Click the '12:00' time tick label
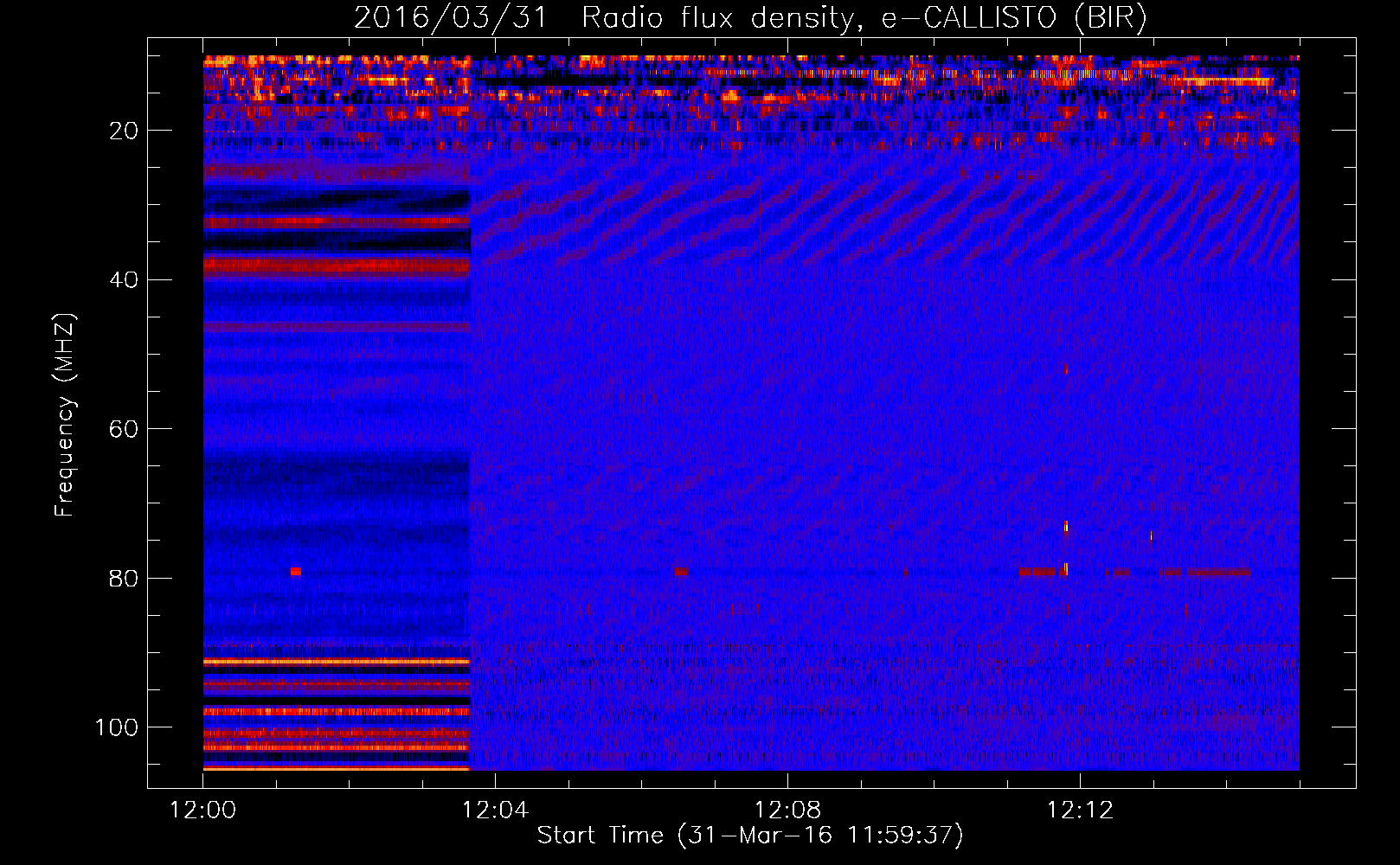1400x865 pixels. (202, 811)
